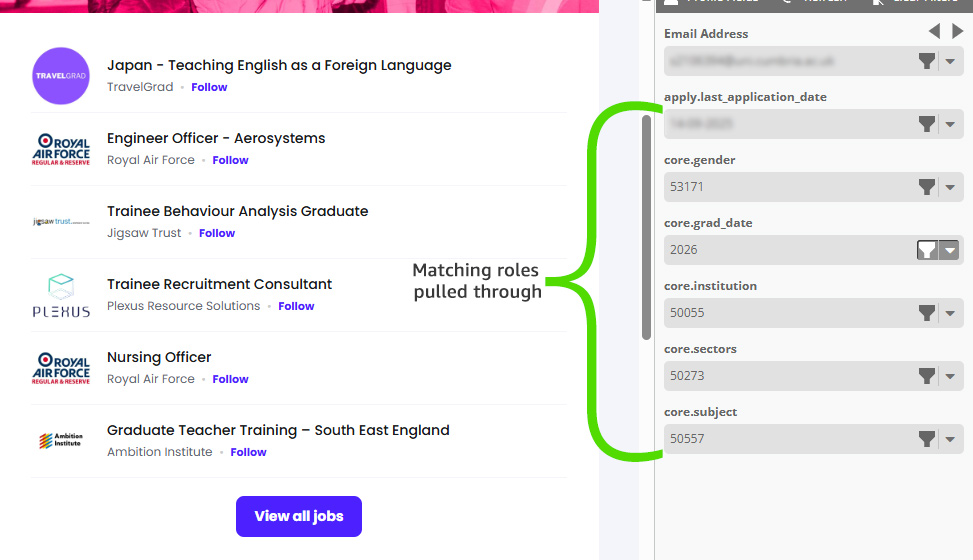
Task: Follow TravelGrad
Action: pos(209,87)
